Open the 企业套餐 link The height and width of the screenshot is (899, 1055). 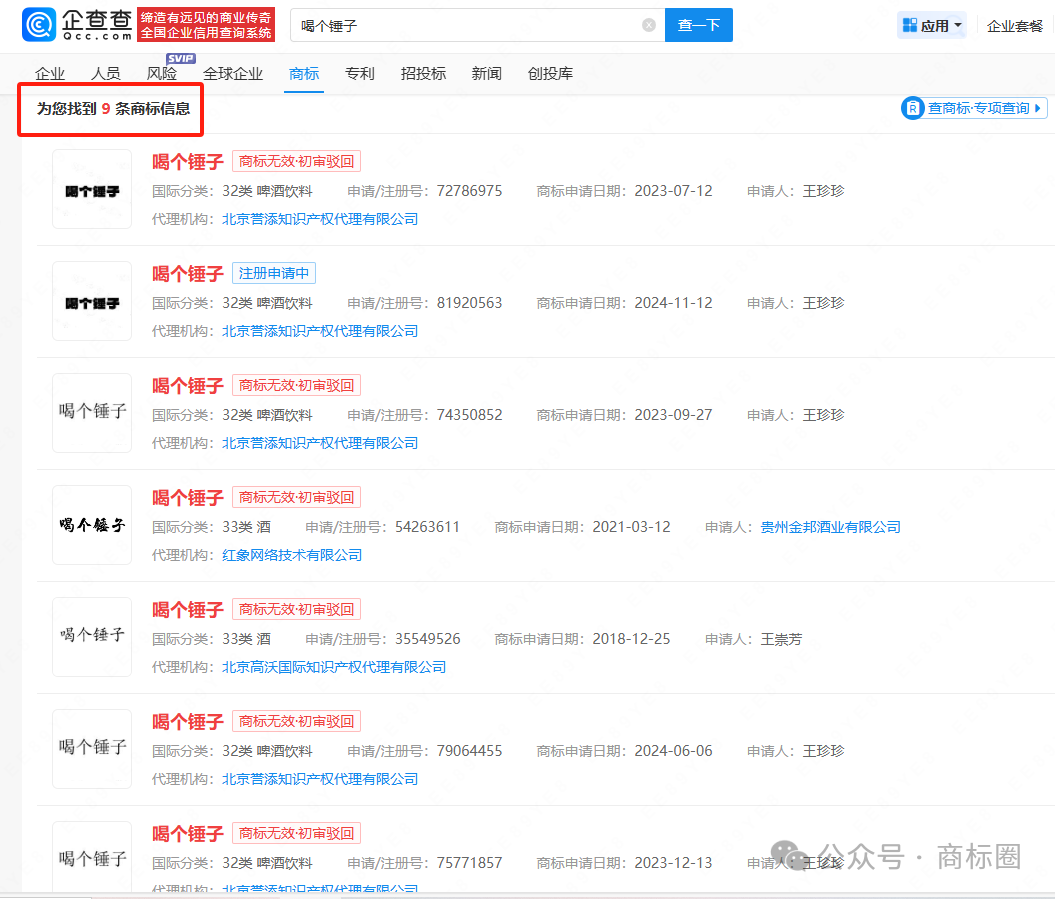1014,24
